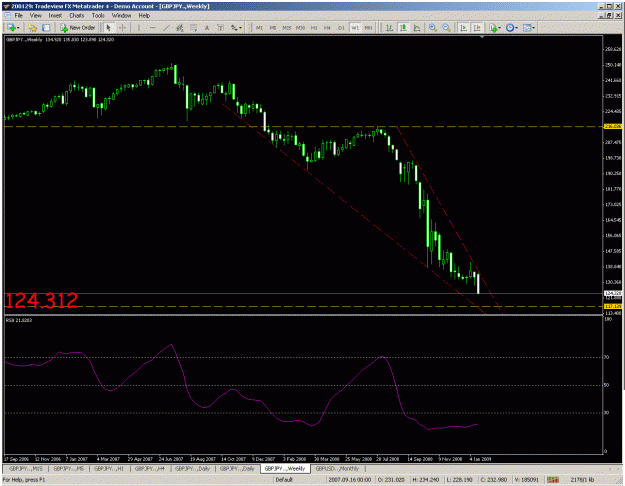
Task: Open the File menu
Action: click(x=18, y=16)
